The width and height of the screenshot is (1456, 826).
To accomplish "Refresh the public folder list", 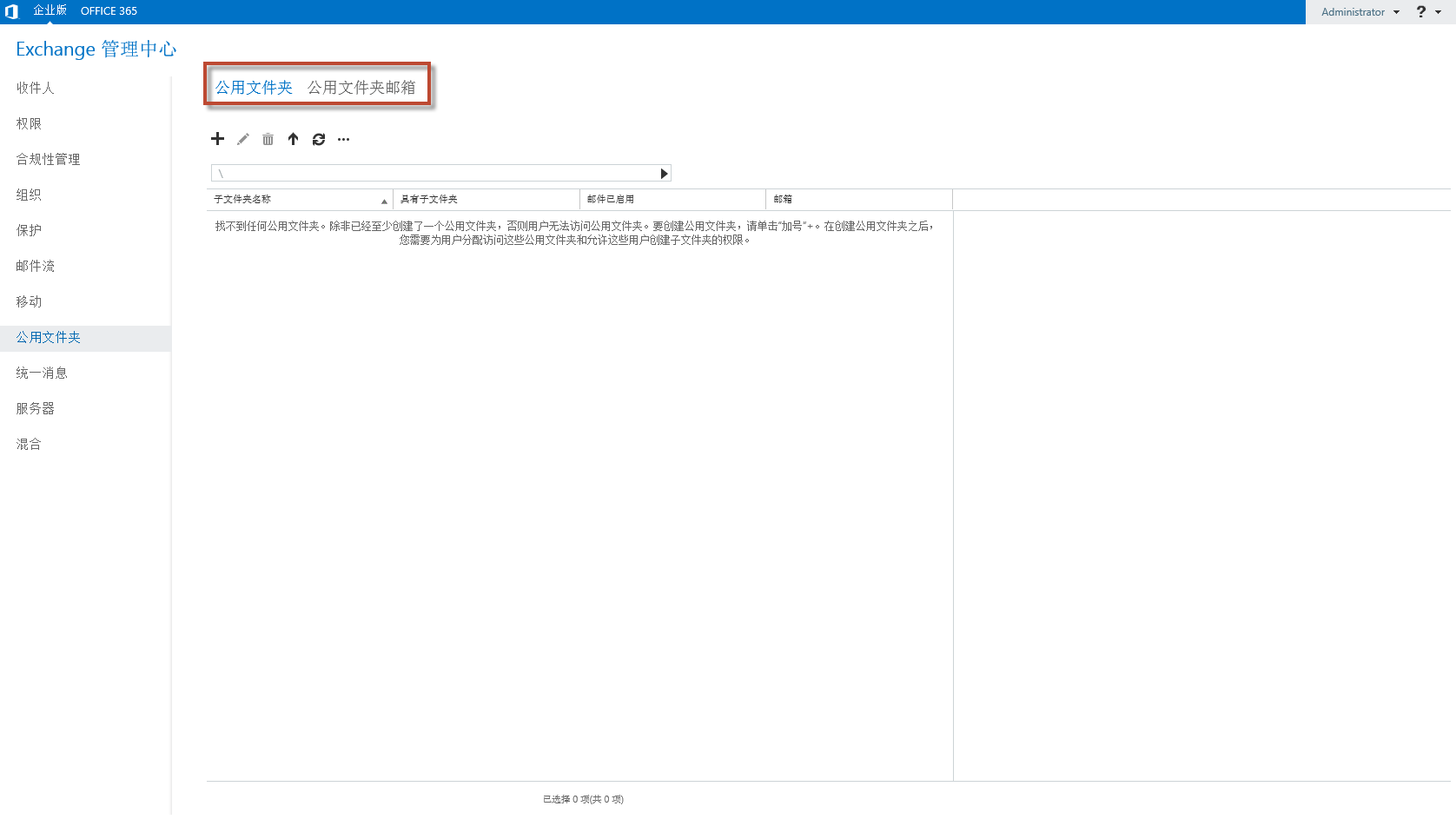I will [319, 139].
